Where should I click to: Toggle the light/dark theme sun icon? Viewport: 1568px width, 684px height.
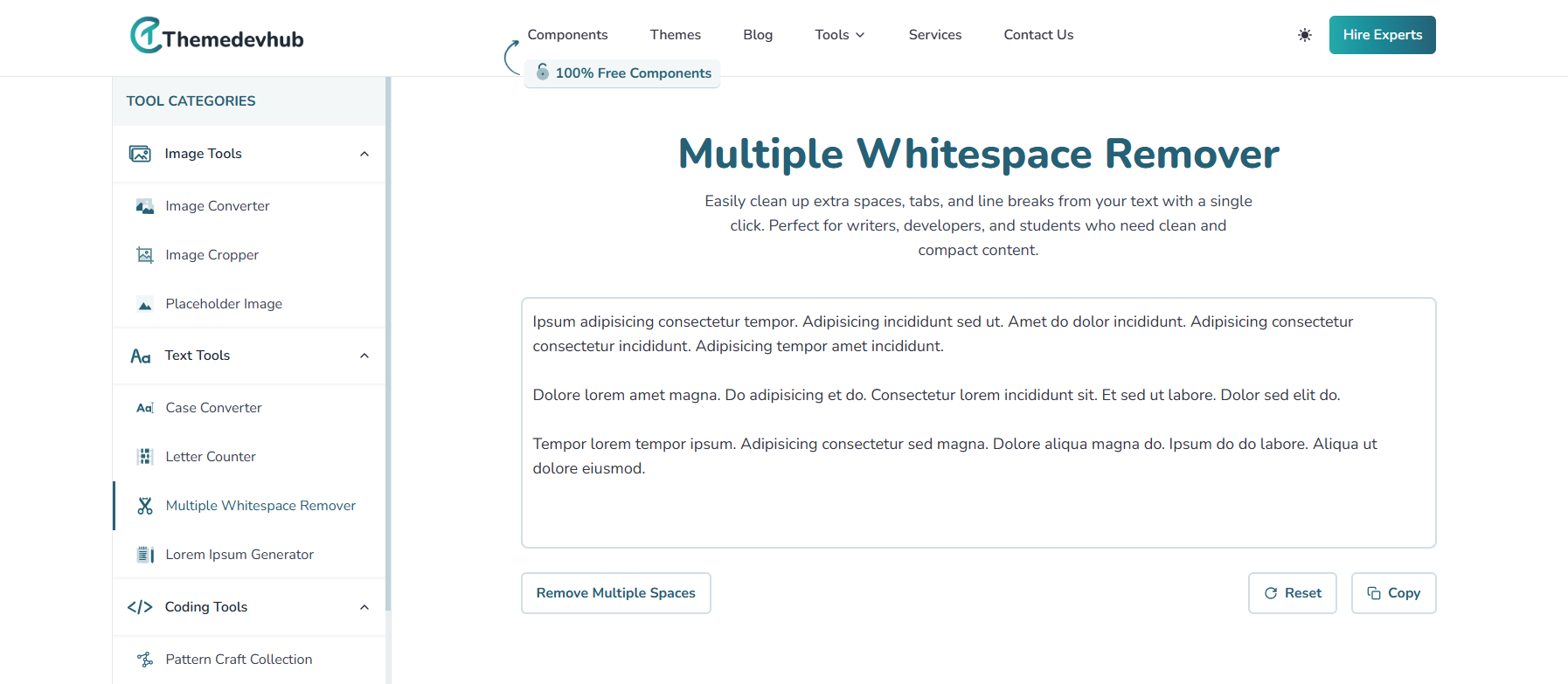pos(1304,35)
